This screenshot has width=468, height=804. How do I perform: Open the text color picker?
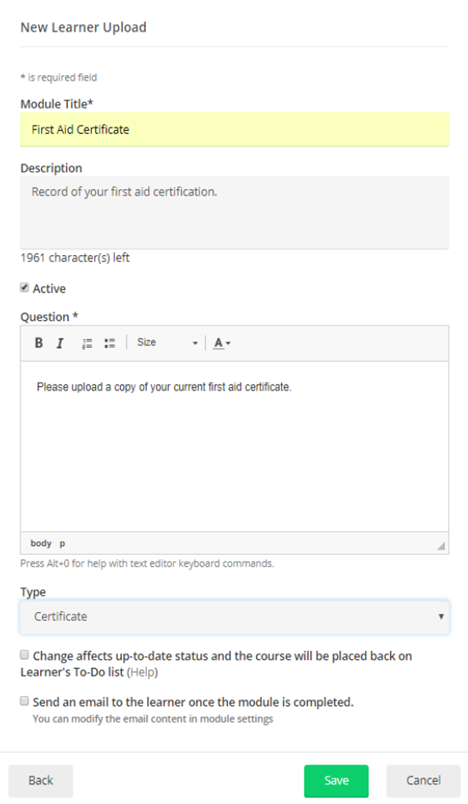[x=222, y=343]
